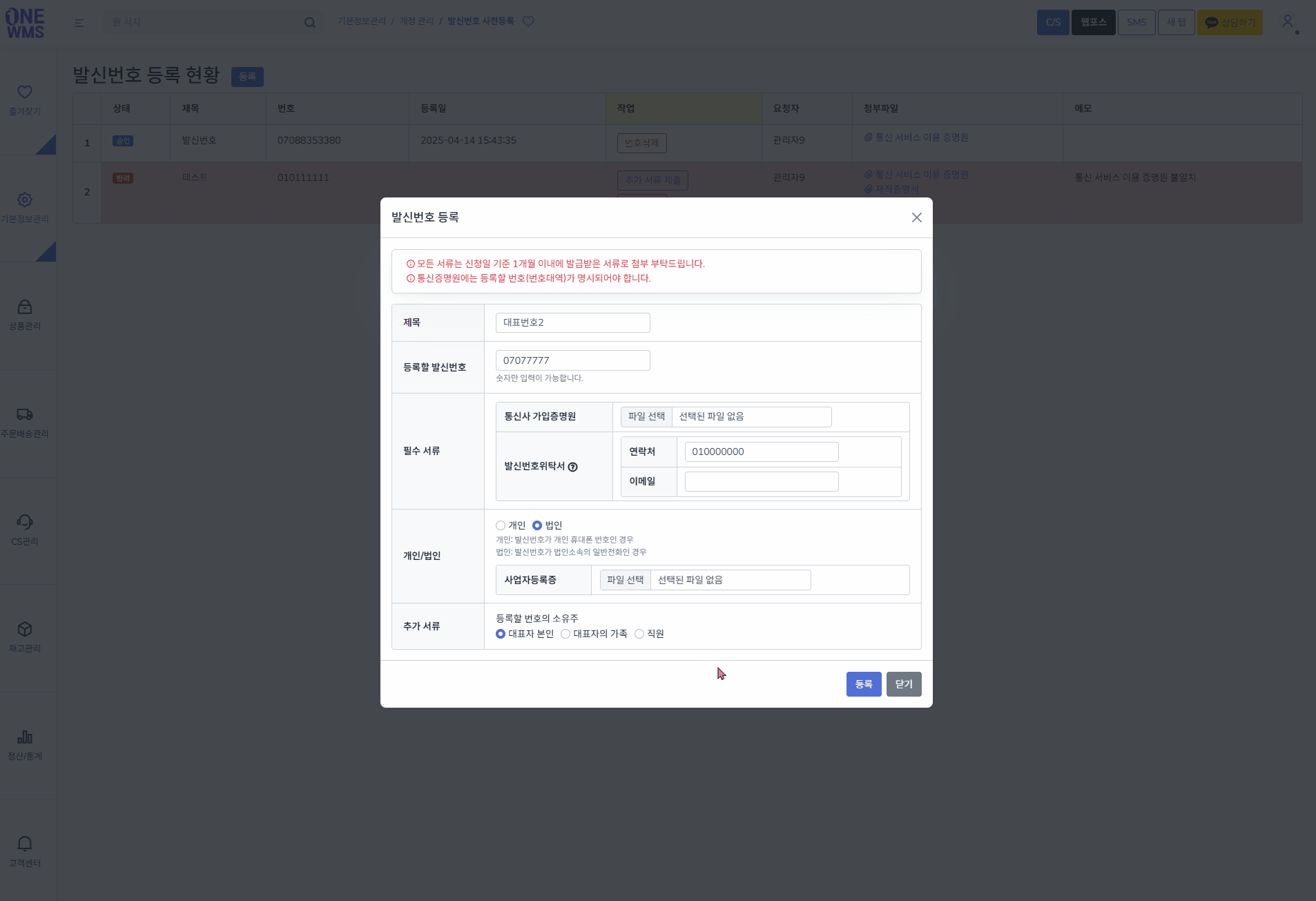Click the 새 탭 button

[x=1177, y=22]
